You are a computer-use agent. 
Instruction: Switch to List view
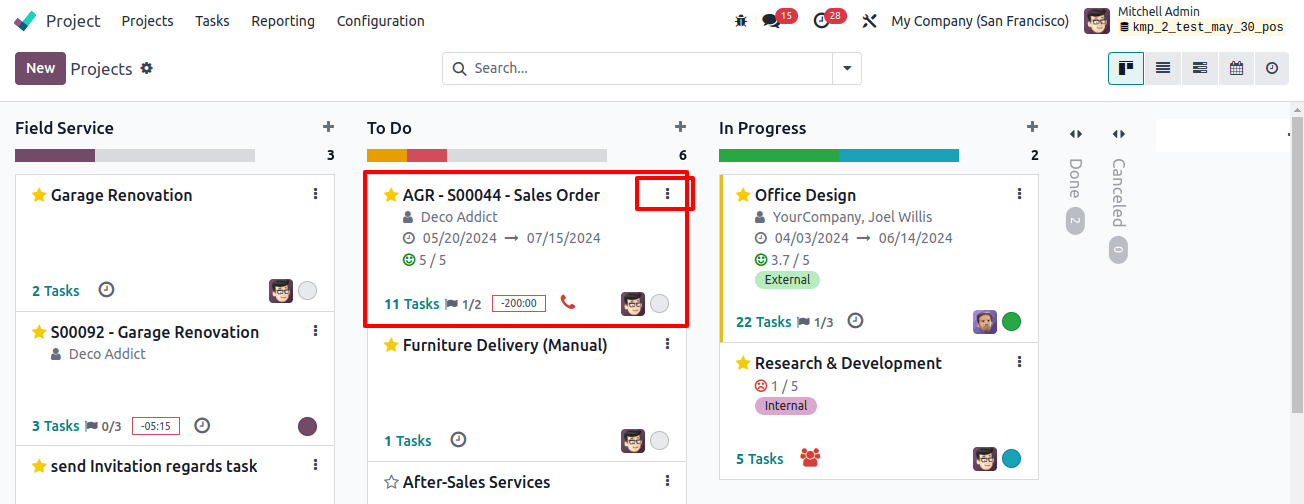(1163, 68)
